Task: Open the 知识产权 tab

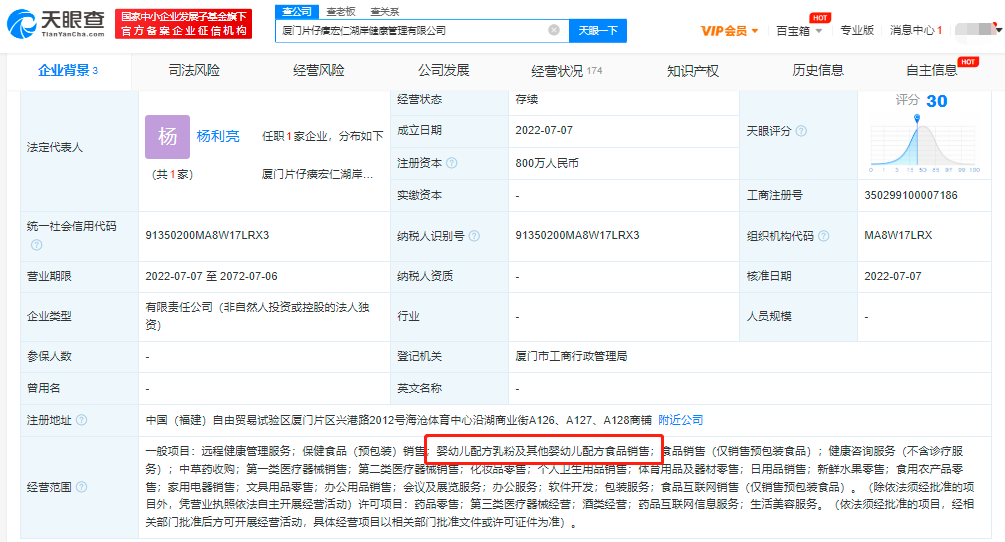Action: tap(693, 70)
